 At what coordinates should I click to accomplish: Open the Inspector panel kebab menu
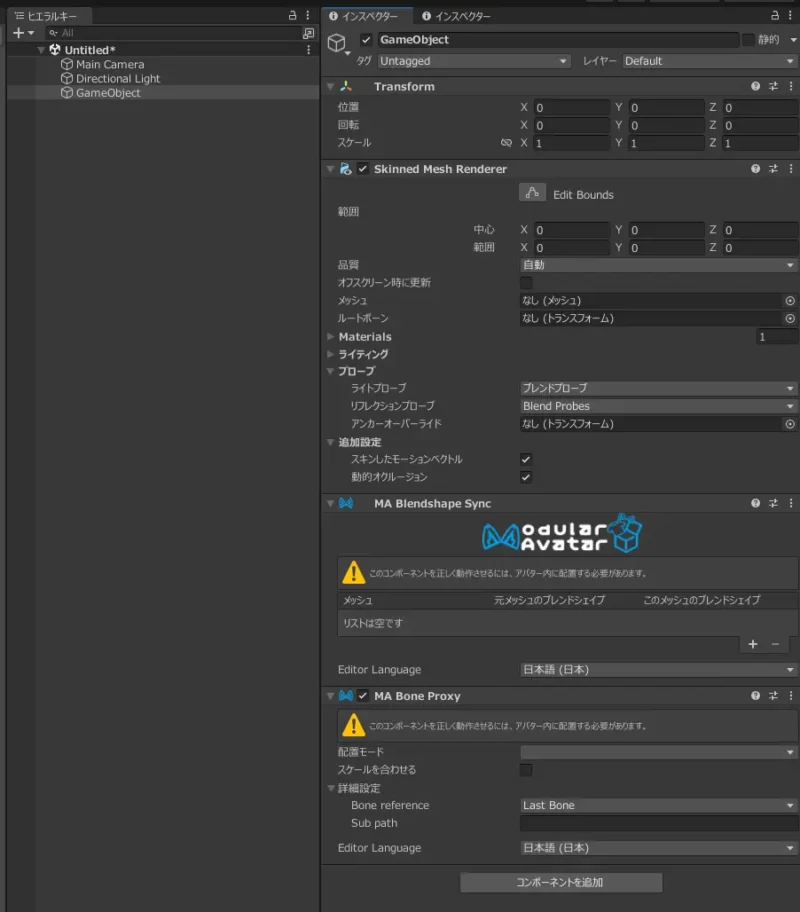pos(790,16)
